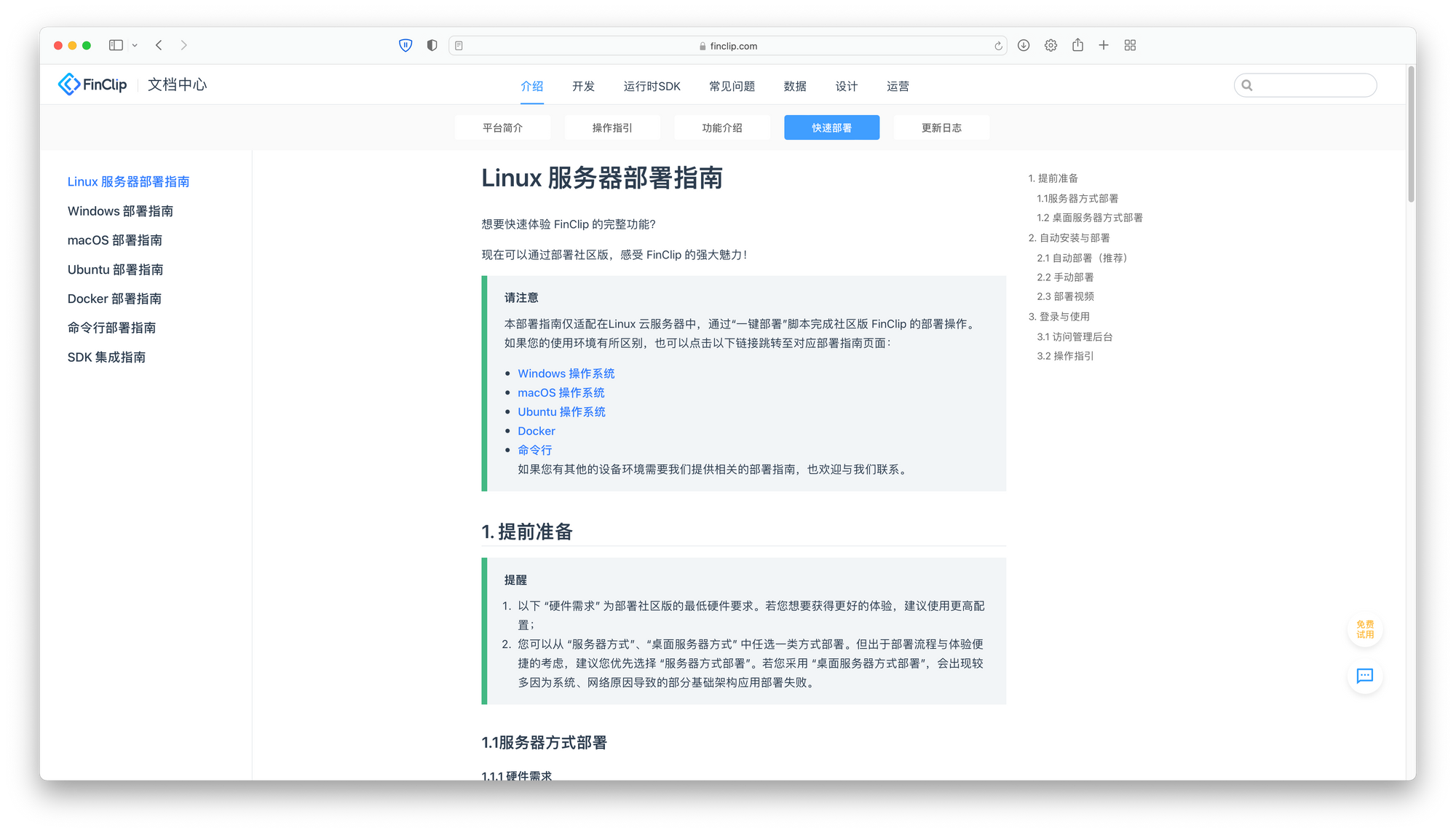Click the 1.1服务器方式部署 section heading
The width and height of the screenshot is (1456, 833).
[544, 742]
